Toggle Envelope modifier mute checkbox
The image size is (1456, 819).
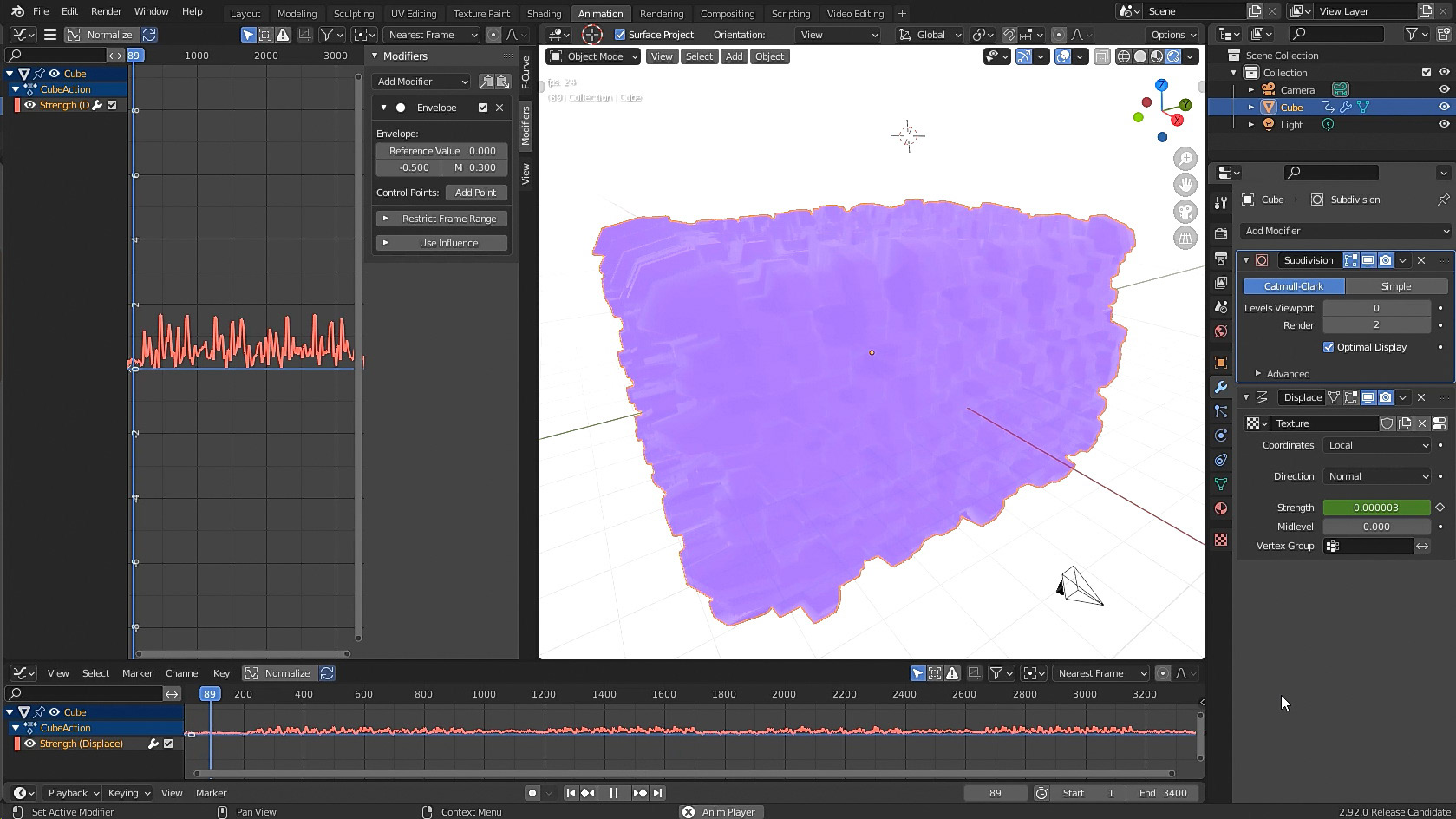[x=483, y=108]
